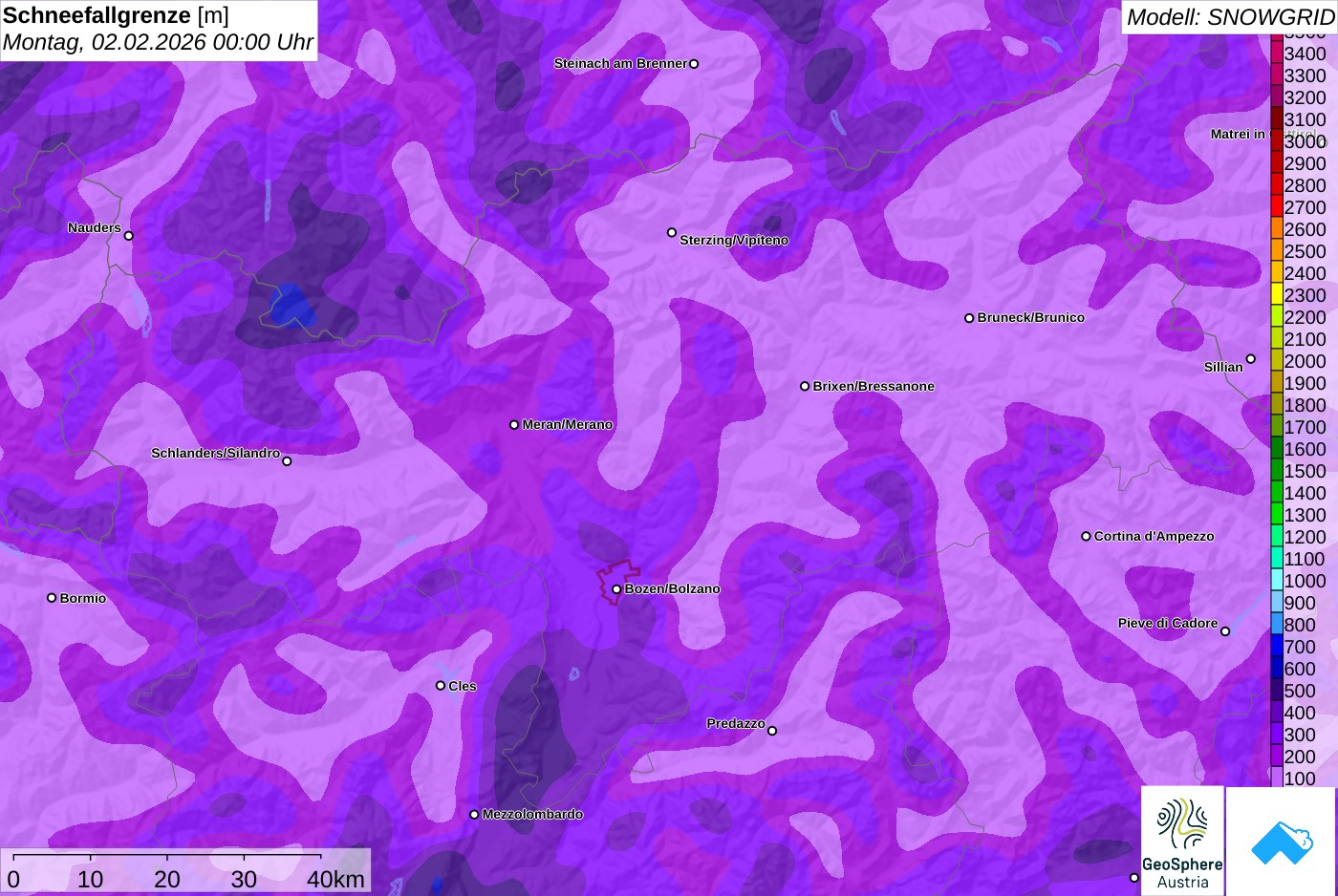Click the Pieve di Cadore marker
The height and width of the screenshot is (896, 1338).
1225,631
